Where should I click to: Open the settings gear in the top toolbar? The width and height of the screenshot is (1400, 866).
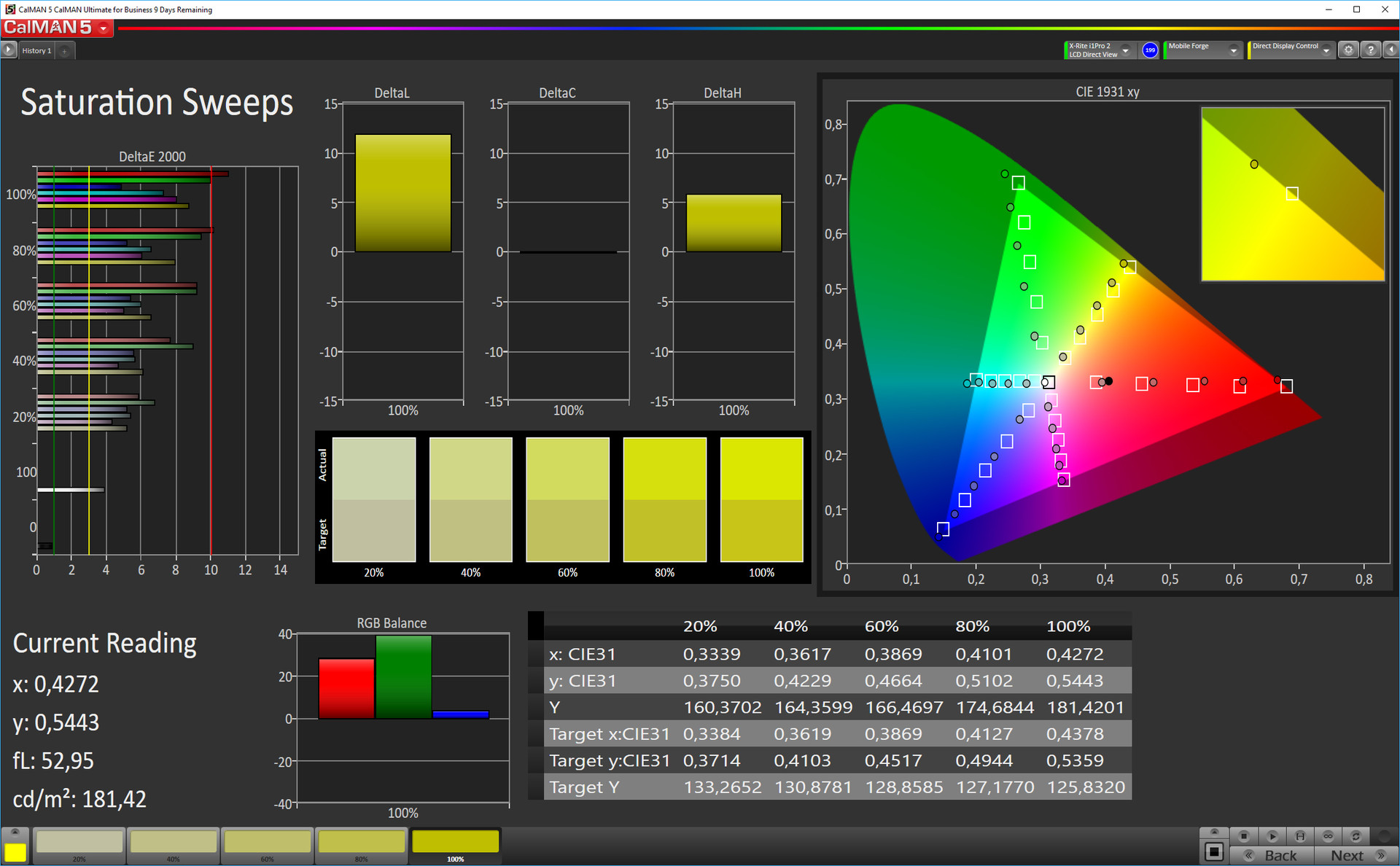click(x=1348, y=50)
